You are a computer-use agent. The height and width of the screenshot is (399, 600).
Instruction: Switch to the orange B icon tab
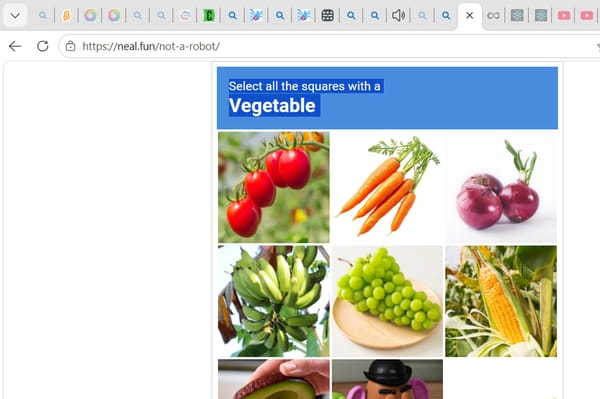click(67, 16)
